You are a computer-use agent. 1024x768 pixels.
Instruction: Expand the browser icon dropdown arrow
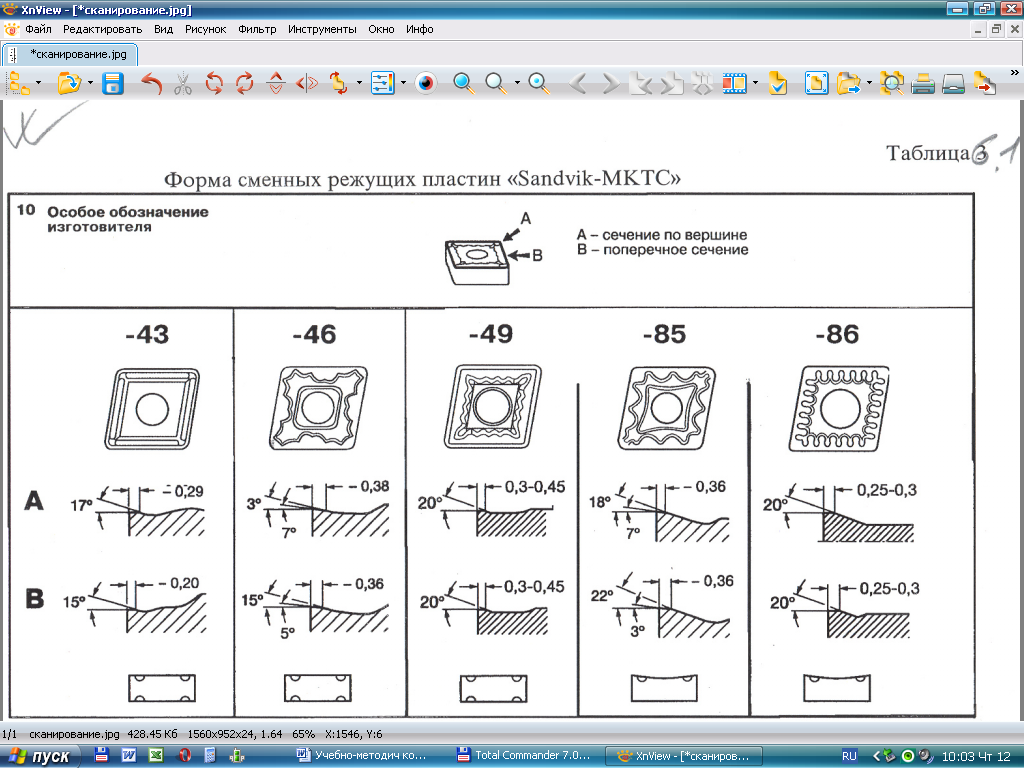(x=39, y=83)
